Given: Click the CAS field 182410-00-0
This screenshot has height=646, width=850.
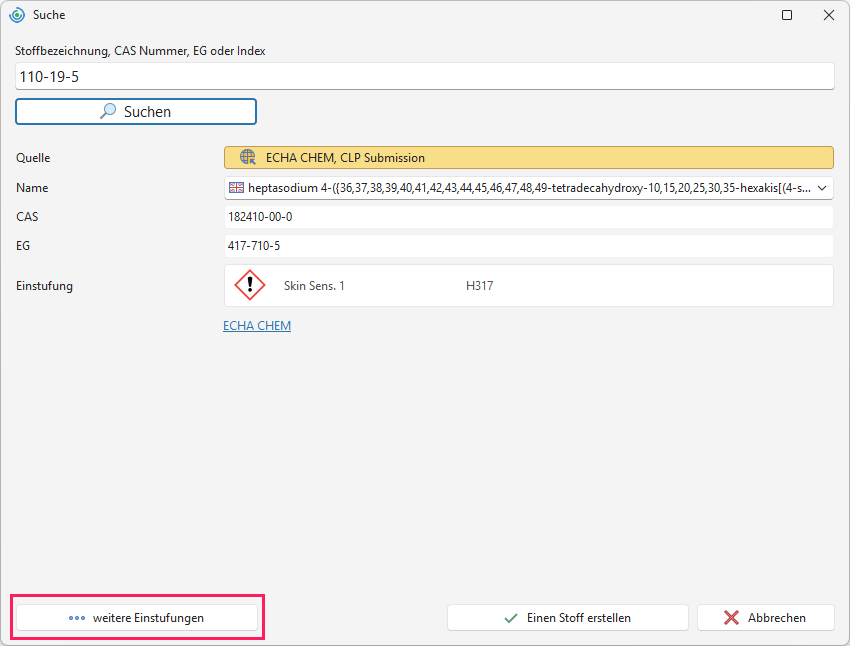Looking at the screenshot, I should click(529, 217).
